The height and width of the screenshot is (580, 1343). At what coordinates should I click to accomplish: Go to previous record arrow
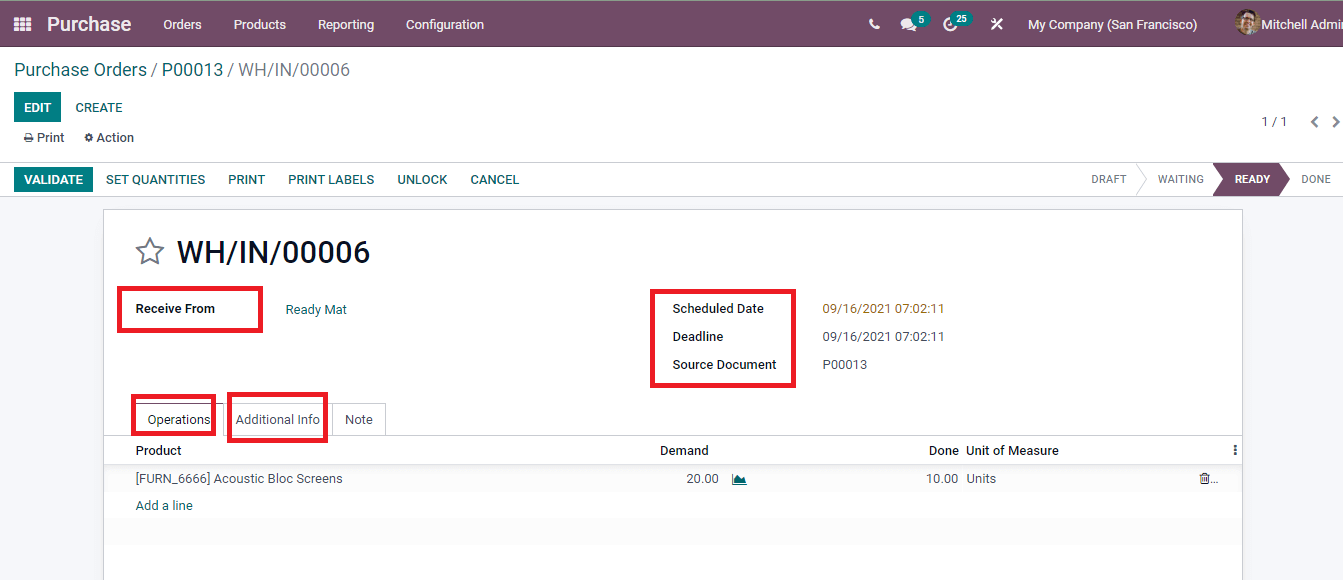[1314, 122]
